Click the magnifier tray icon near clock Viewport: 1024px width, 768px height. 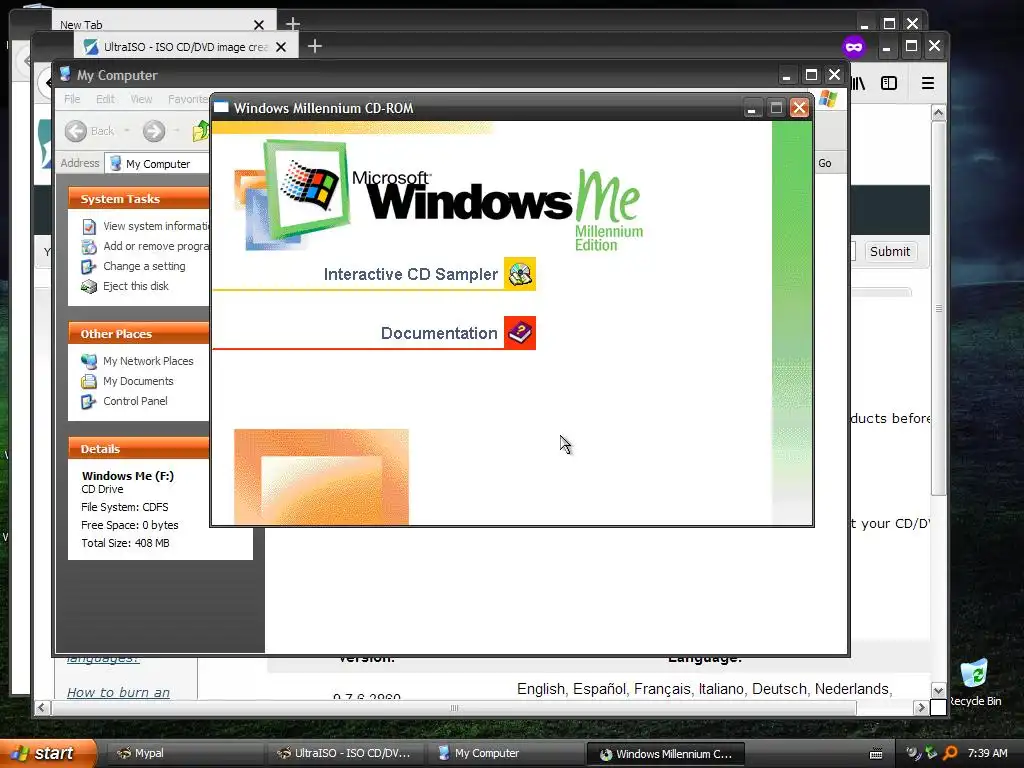point(950,753)
